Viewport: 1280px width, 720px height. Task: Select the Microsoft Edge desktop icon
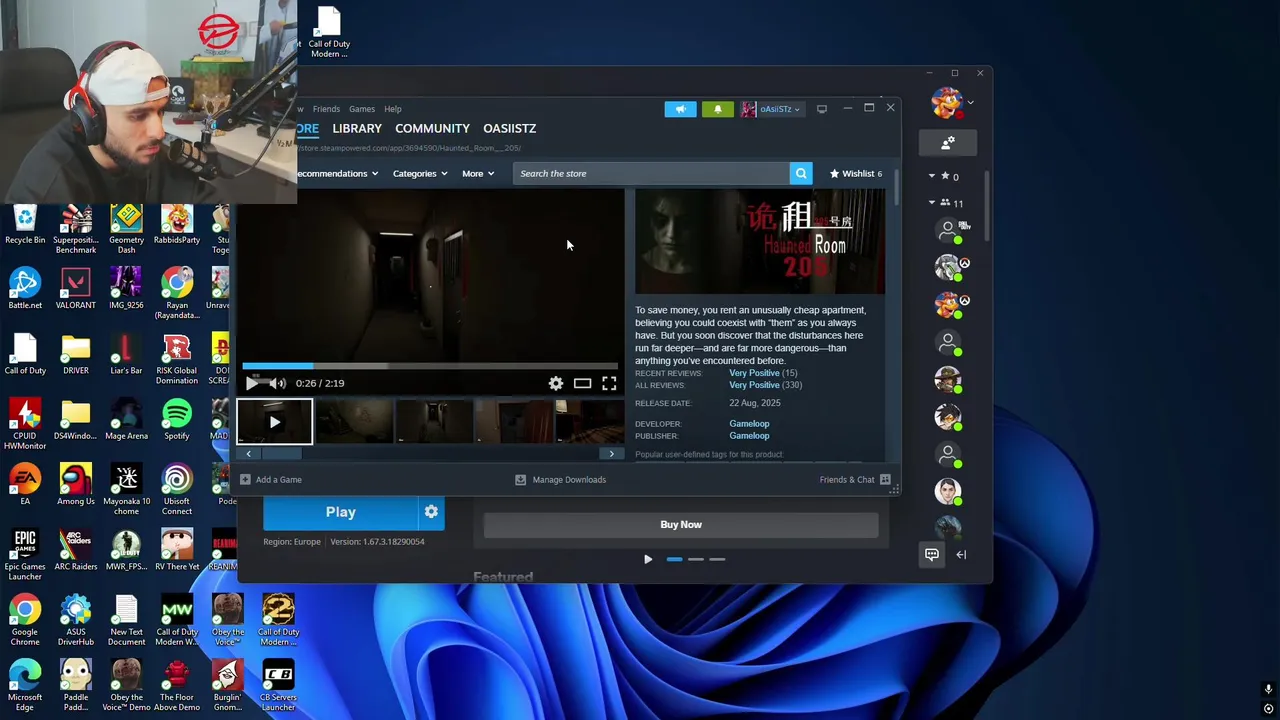(25, 686)
